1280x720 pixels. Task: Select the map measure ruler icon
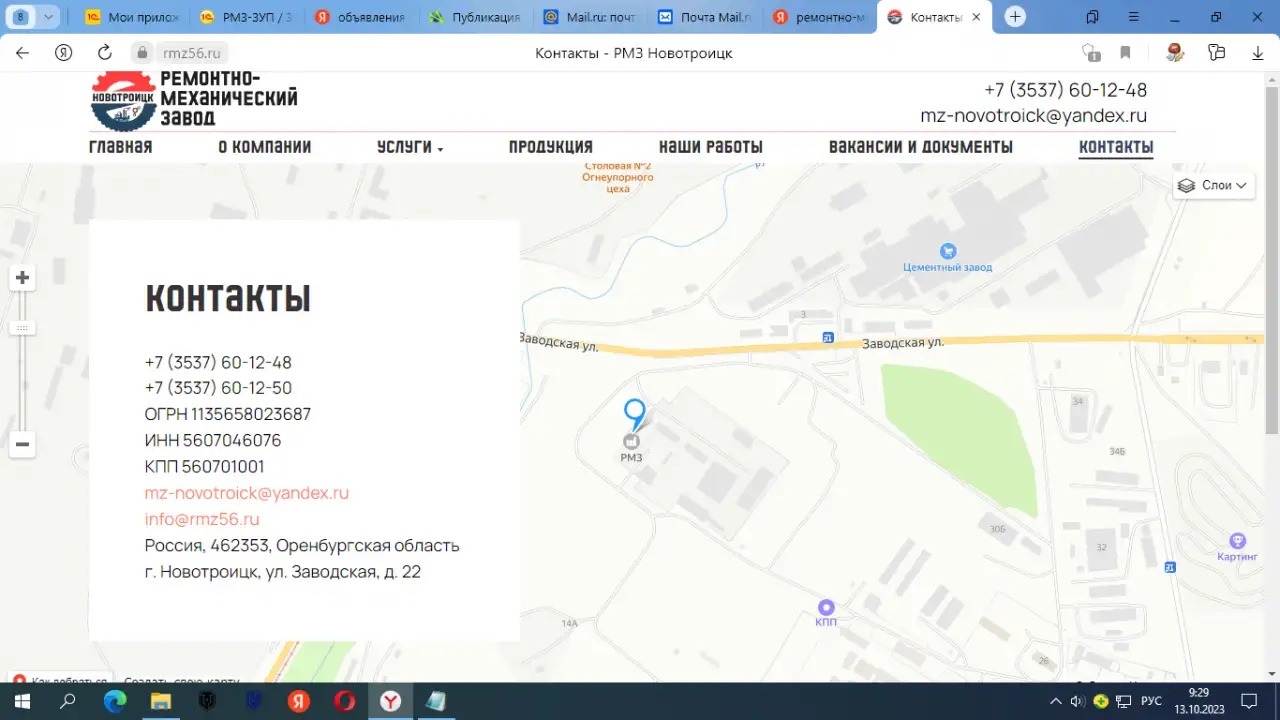coord(22,327)
